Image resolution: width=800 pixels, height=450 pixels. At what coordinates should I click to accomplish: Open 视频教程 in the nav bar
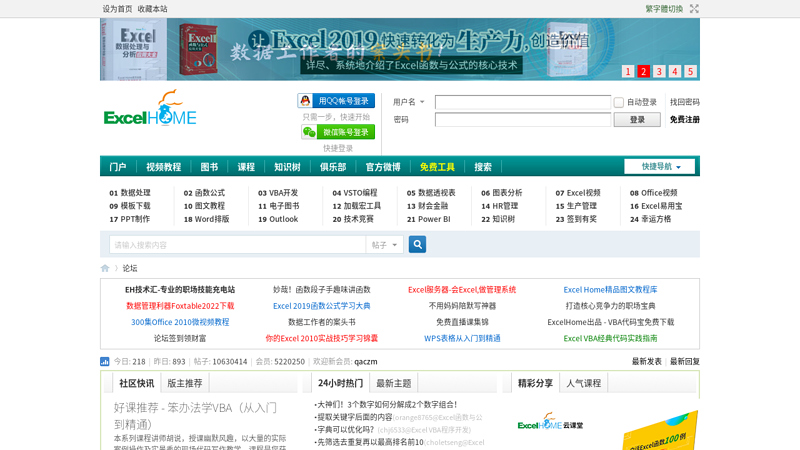tap(163, 167)
